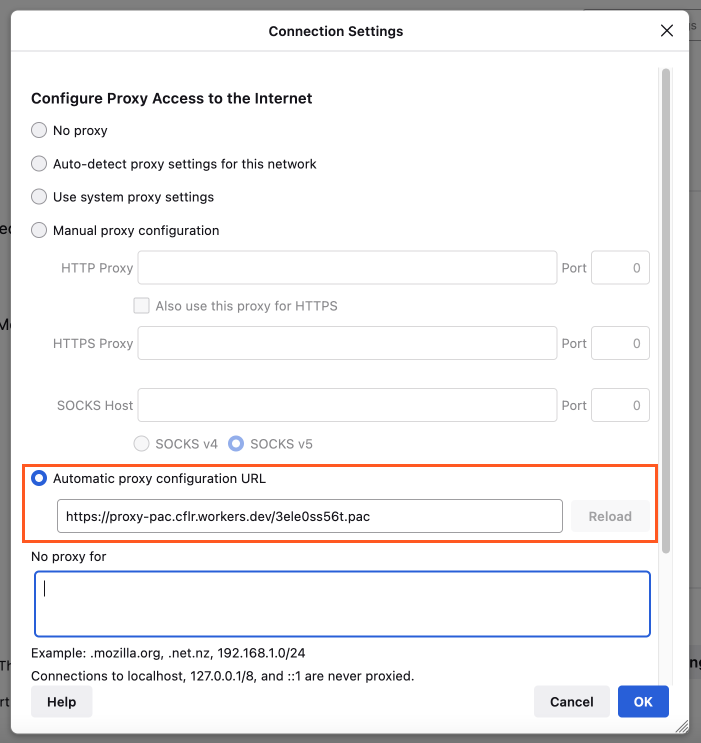Confirm settings with the OK button

point(643,702)
